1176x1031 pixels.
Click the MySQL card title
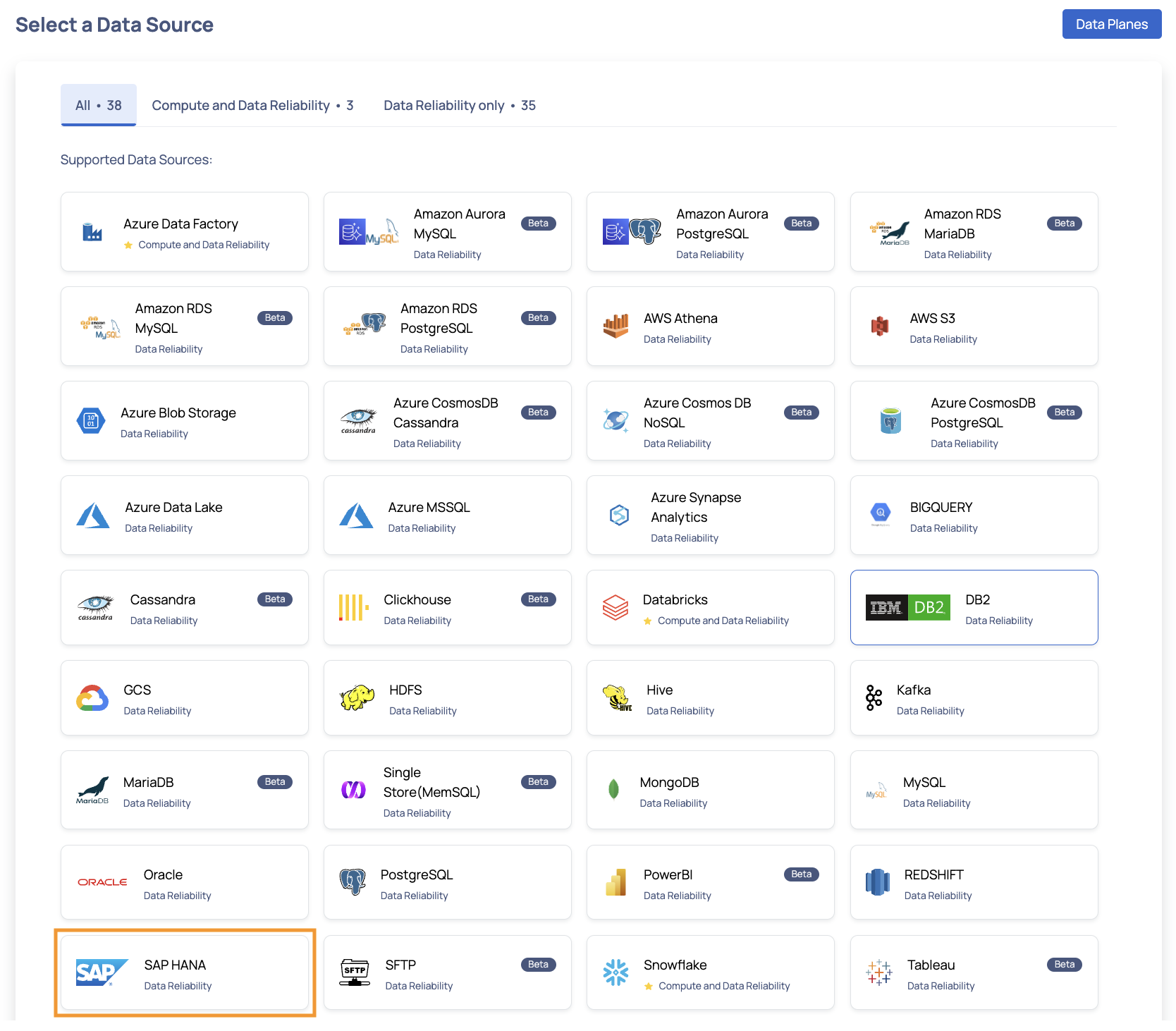pos(924,782)
